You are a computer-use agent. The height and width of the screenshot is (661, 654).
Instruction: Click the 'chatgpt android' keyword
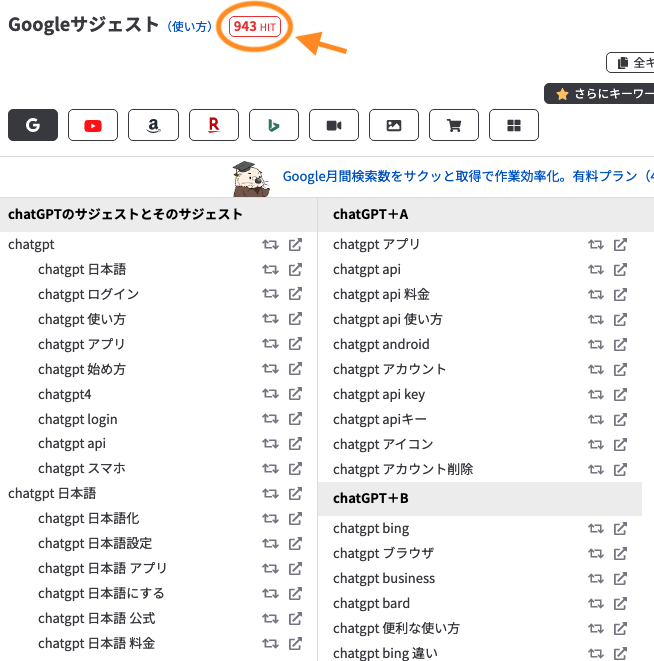[381, 344]
